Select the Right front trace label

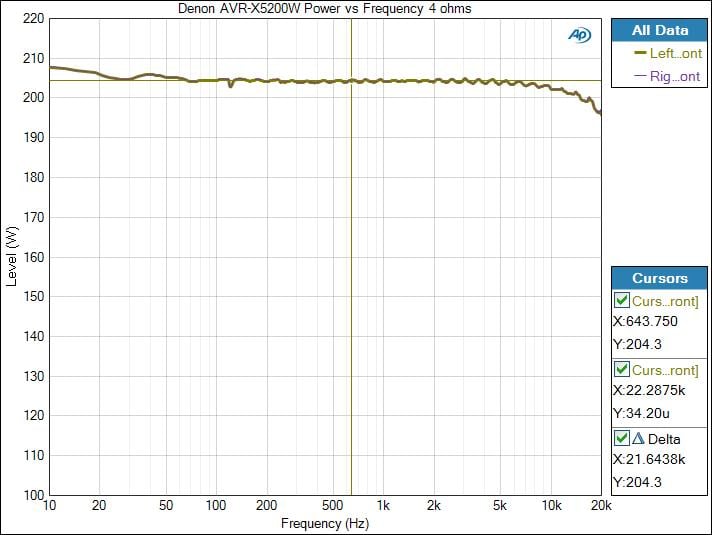coord(675,76)
